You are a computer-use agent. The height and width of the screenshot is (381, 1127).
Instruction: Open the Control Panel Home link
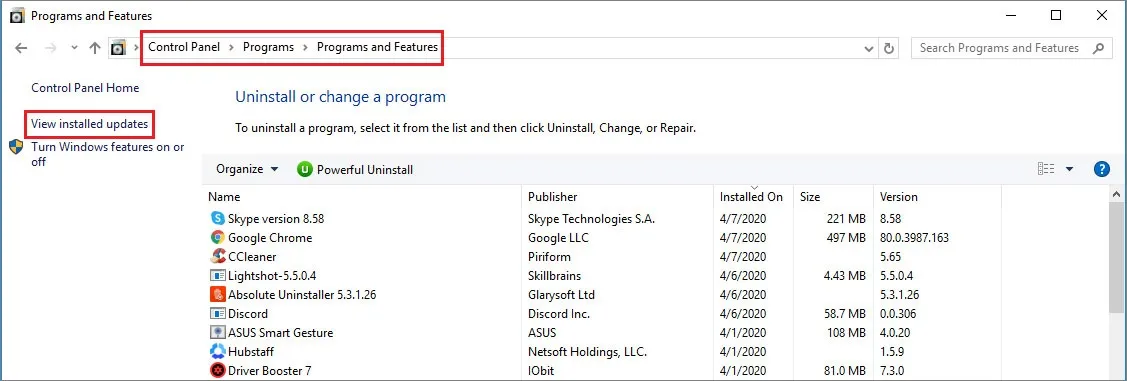point(86,88)
